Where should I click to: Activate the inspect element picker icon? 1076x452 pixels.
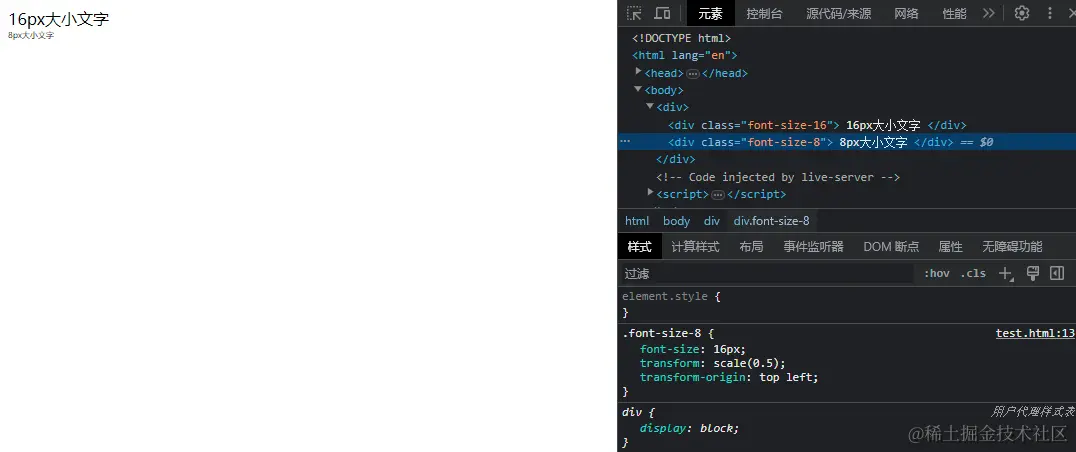[x=634, y=13]
